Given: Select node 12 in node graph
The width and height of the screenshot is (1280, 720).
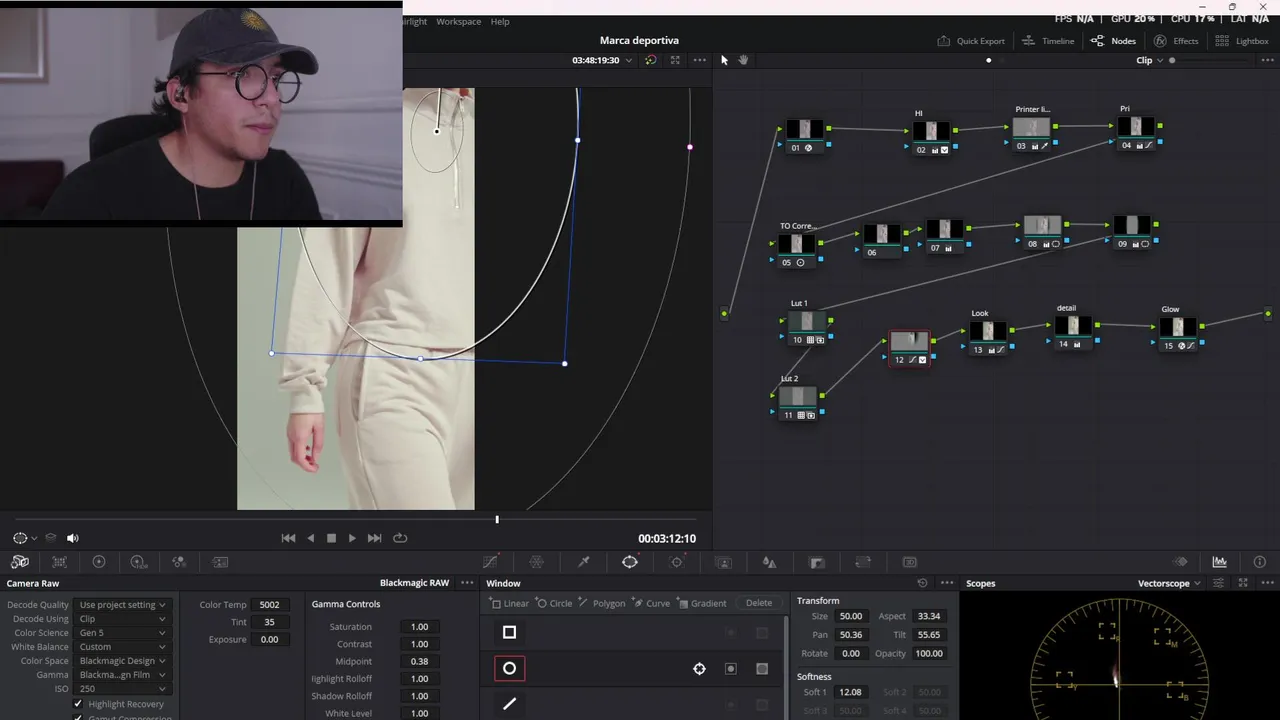Looking at the screenshot, I should tap(909, 349).
